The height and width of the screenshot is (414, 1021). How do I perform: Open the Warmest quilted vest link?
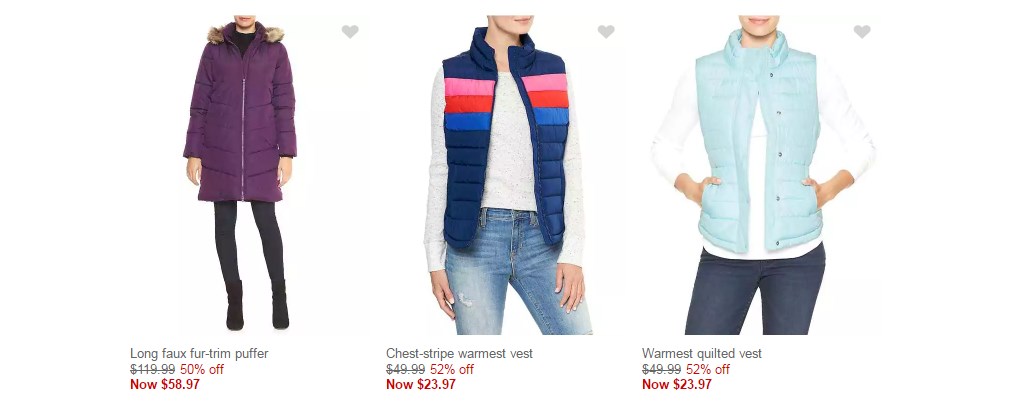(x=702, y=353)
